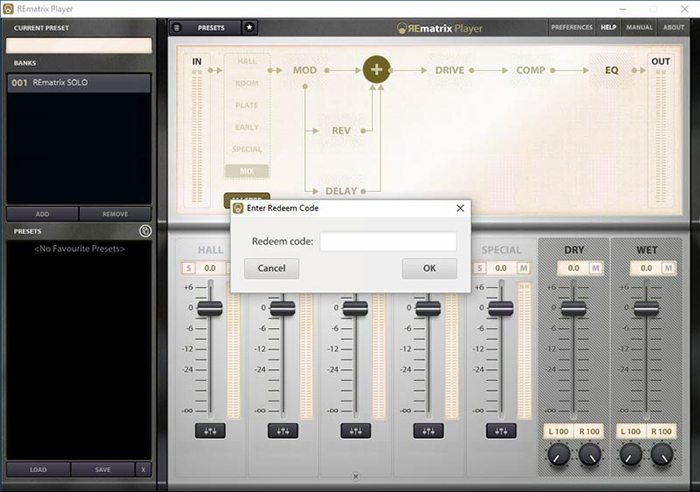Image resolution: width=700 pixels, height=492 pixels.
Task: Click the DRY channel fader handle
Action: point(574,308)
